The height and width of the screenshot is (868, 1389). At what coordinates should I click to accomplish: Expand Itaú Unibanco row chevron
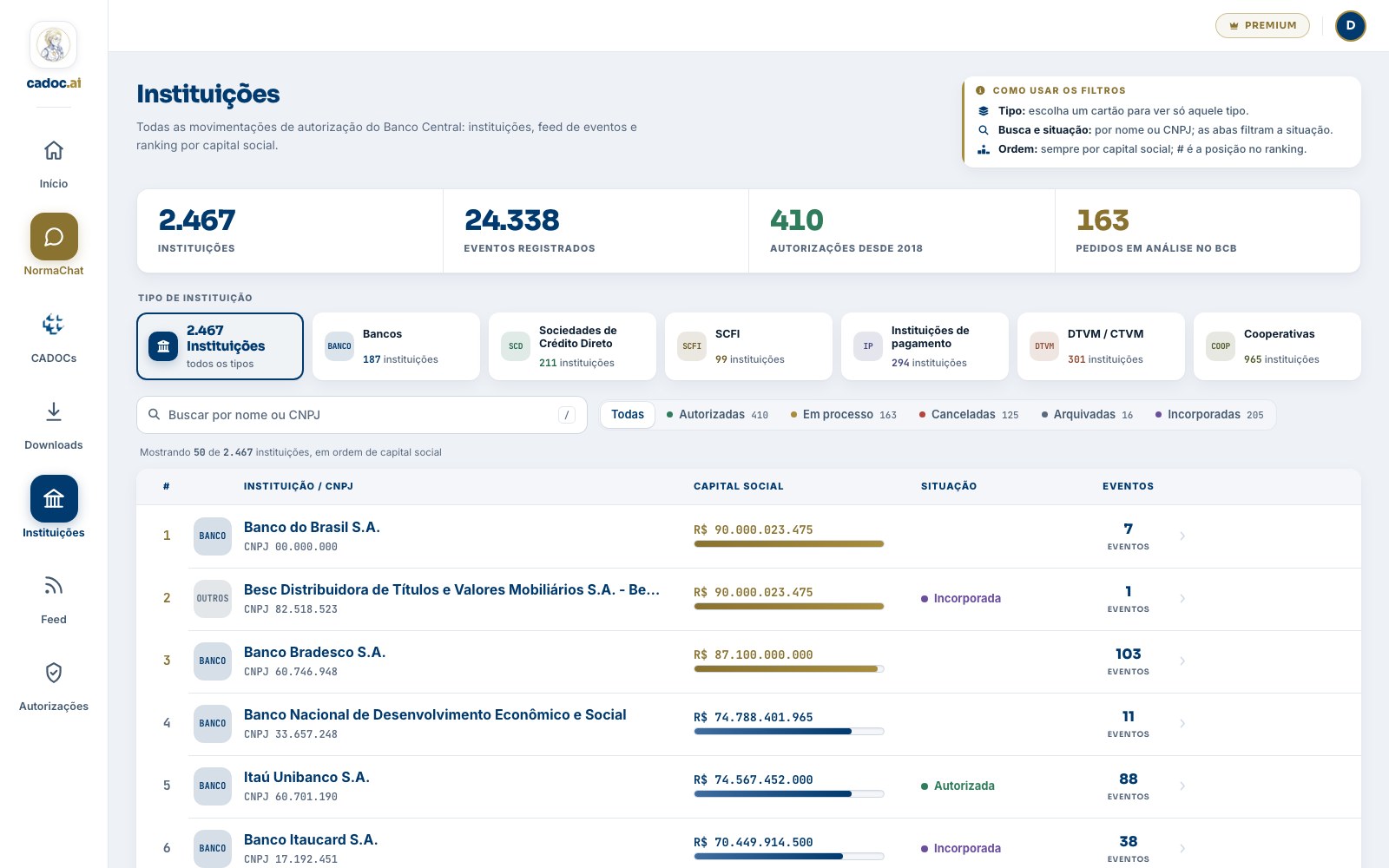pos(1182,786)
